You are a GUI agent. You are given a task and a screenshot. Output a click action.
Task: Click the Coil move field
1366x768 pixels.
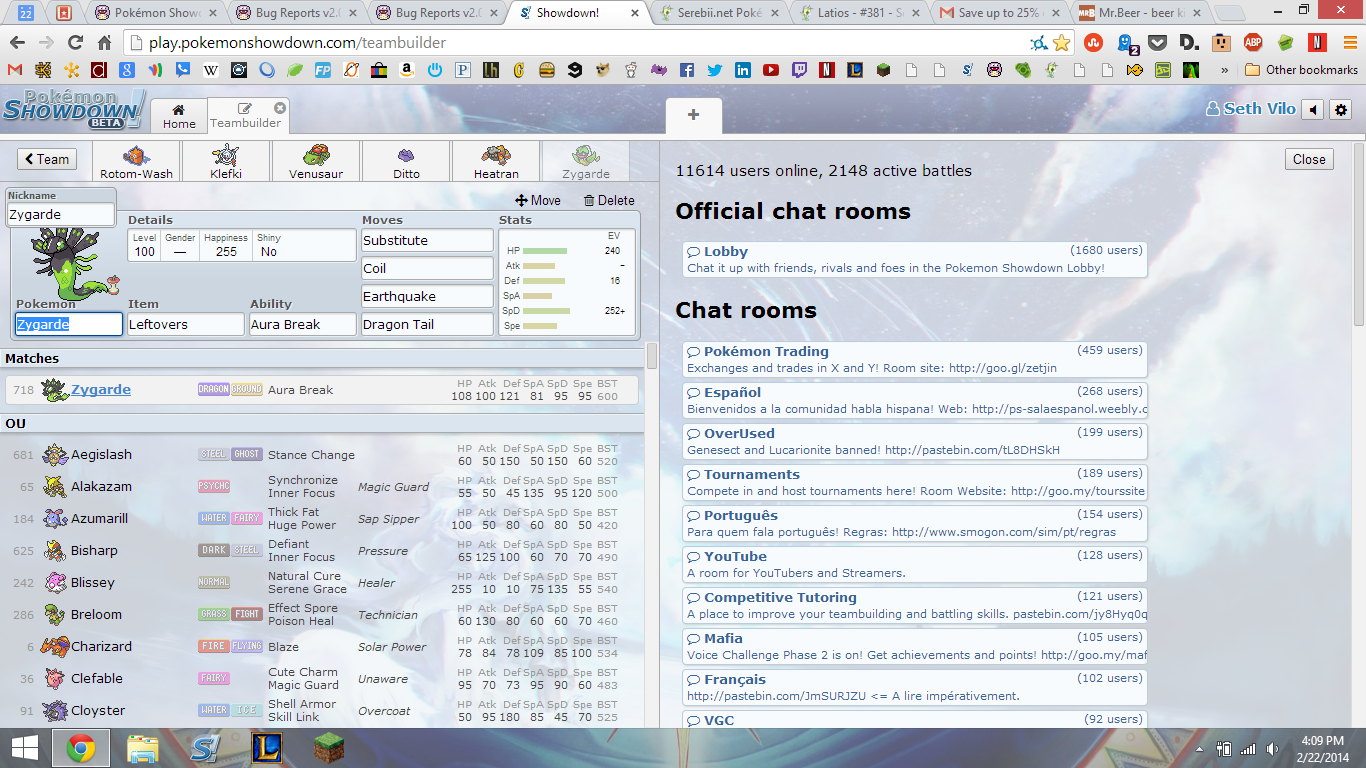click(427, 268)
